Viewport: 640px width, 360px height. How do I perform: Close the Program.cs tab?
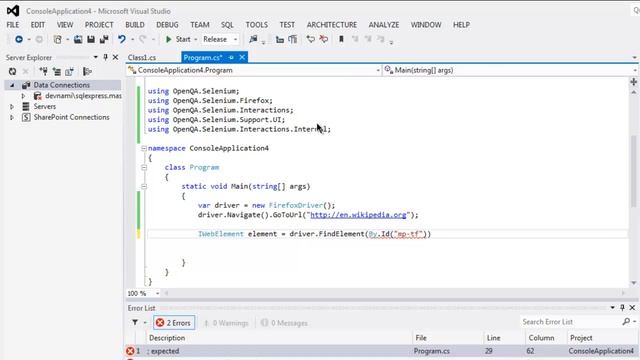tap(242, 57)
